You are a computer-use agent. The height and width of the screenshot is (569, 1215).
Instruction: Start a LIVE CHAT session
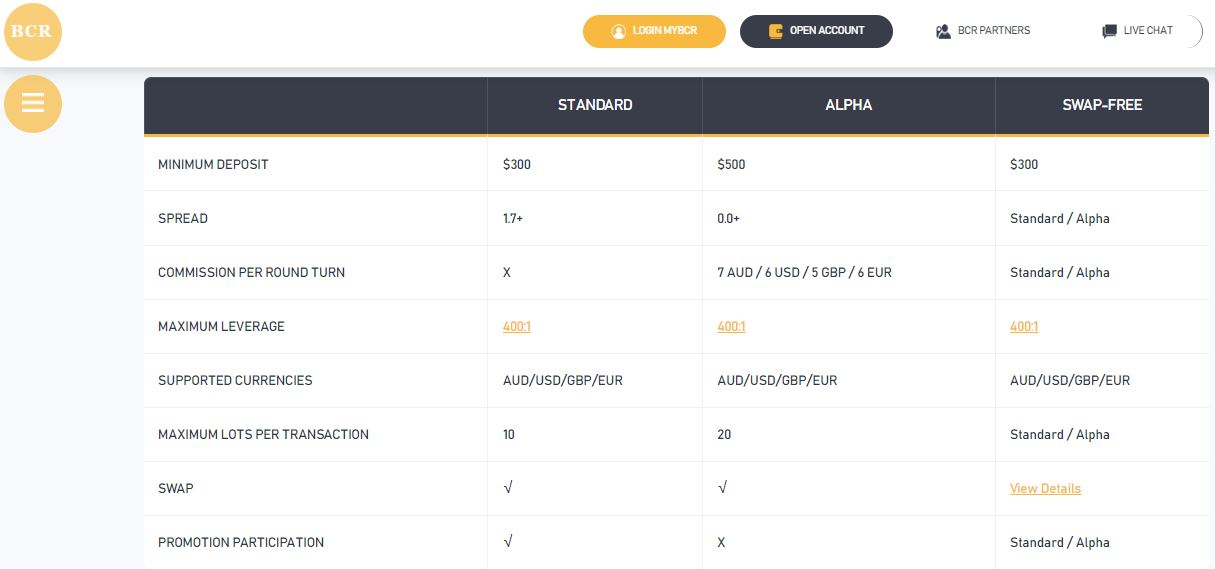(x=1137, y=31)
